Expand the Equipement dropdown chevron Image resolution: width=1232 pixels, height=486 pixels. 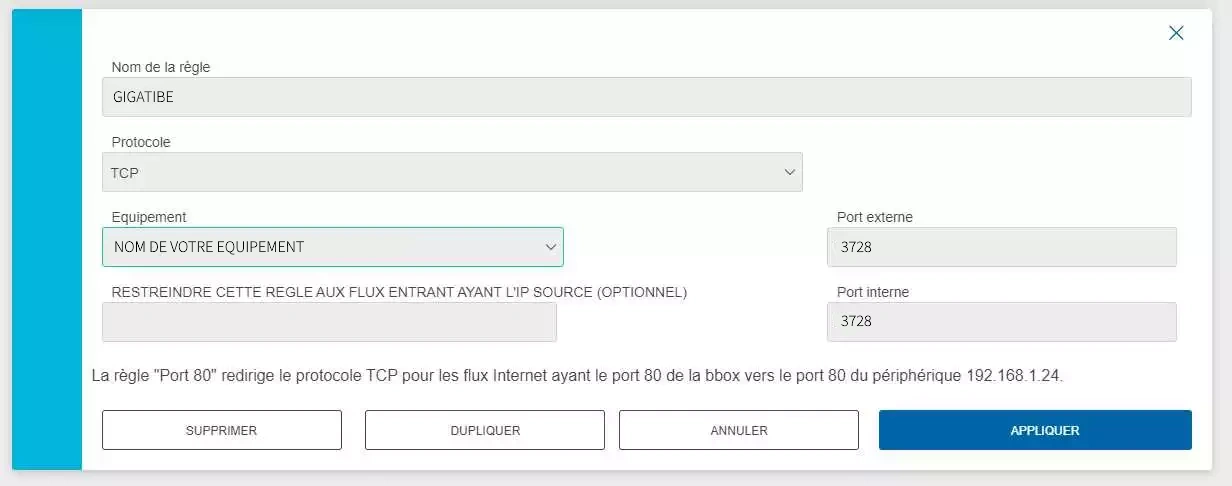(550, 247)
